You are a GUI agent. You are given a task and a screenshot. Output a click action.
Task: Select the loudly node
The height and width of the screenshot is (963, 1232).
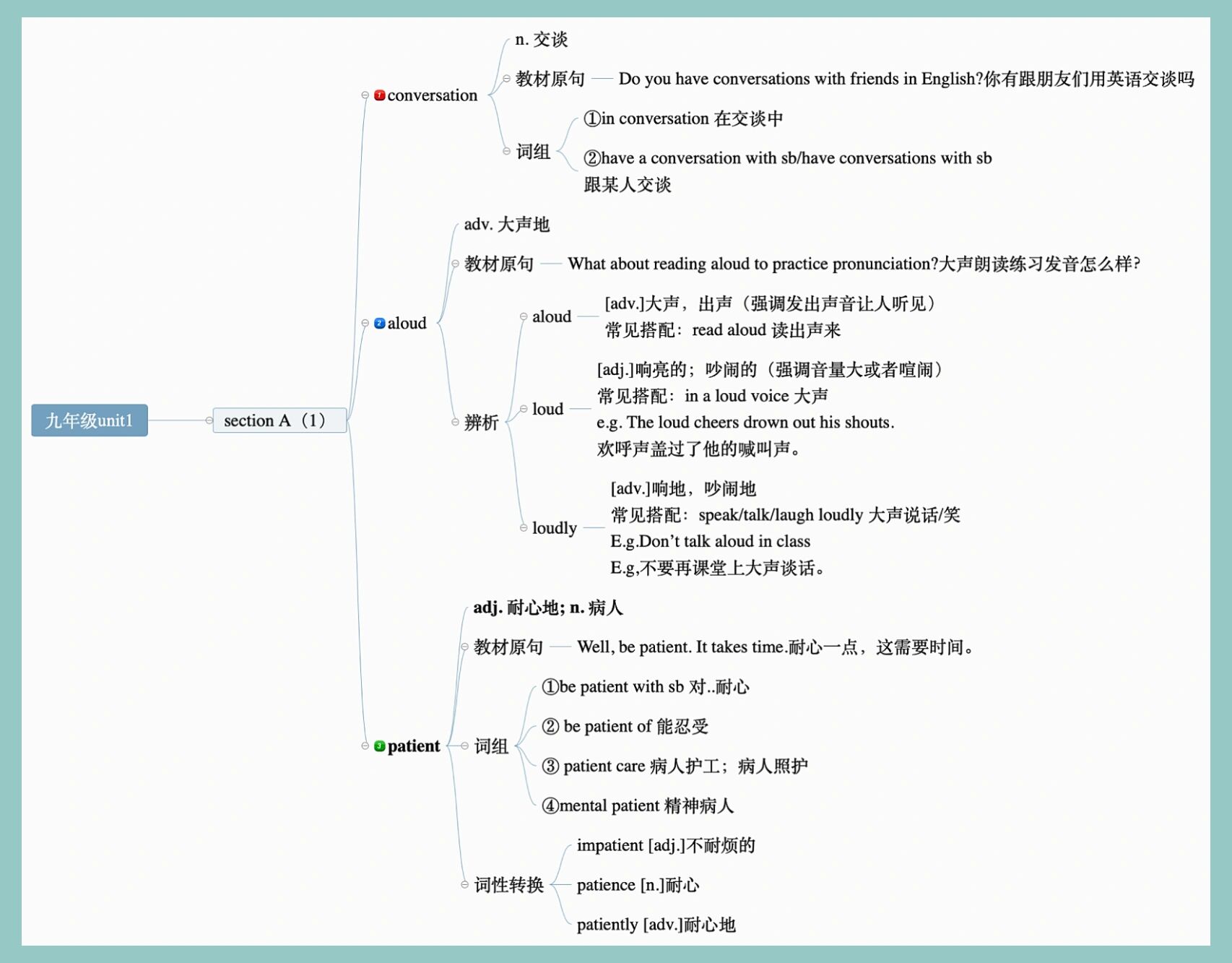point(555,528)
